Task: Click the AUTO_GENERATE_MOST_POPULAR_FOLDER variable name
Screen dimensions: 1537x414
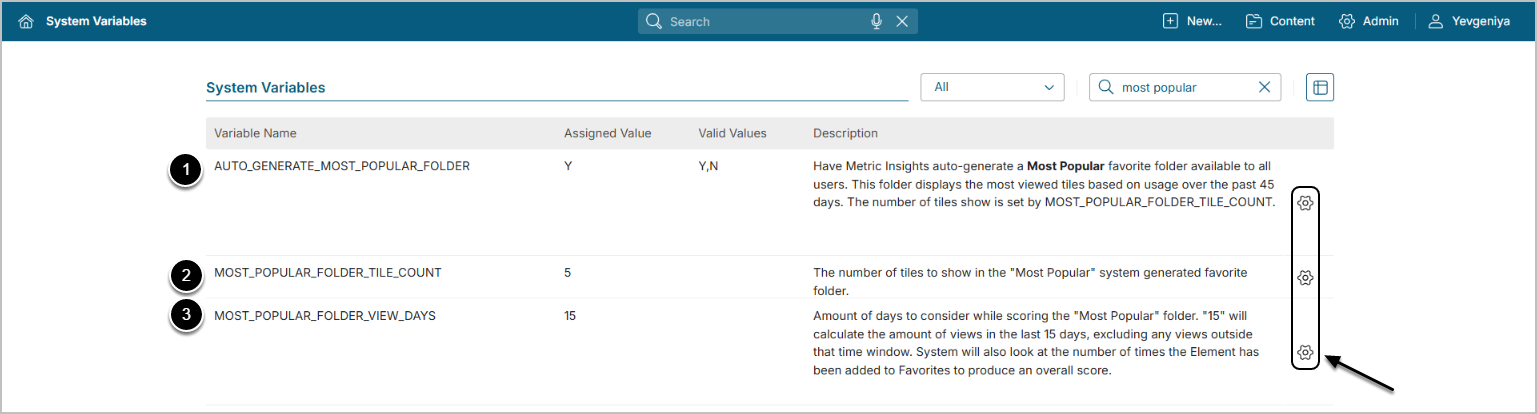Action: tap(342, 166)
